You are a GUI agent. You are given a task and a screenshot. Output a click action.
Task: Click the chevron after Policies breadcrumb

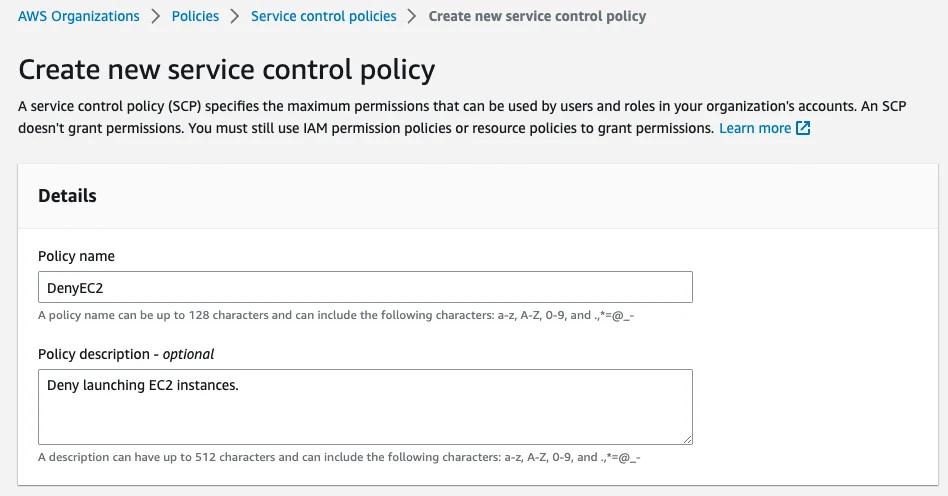235,16
